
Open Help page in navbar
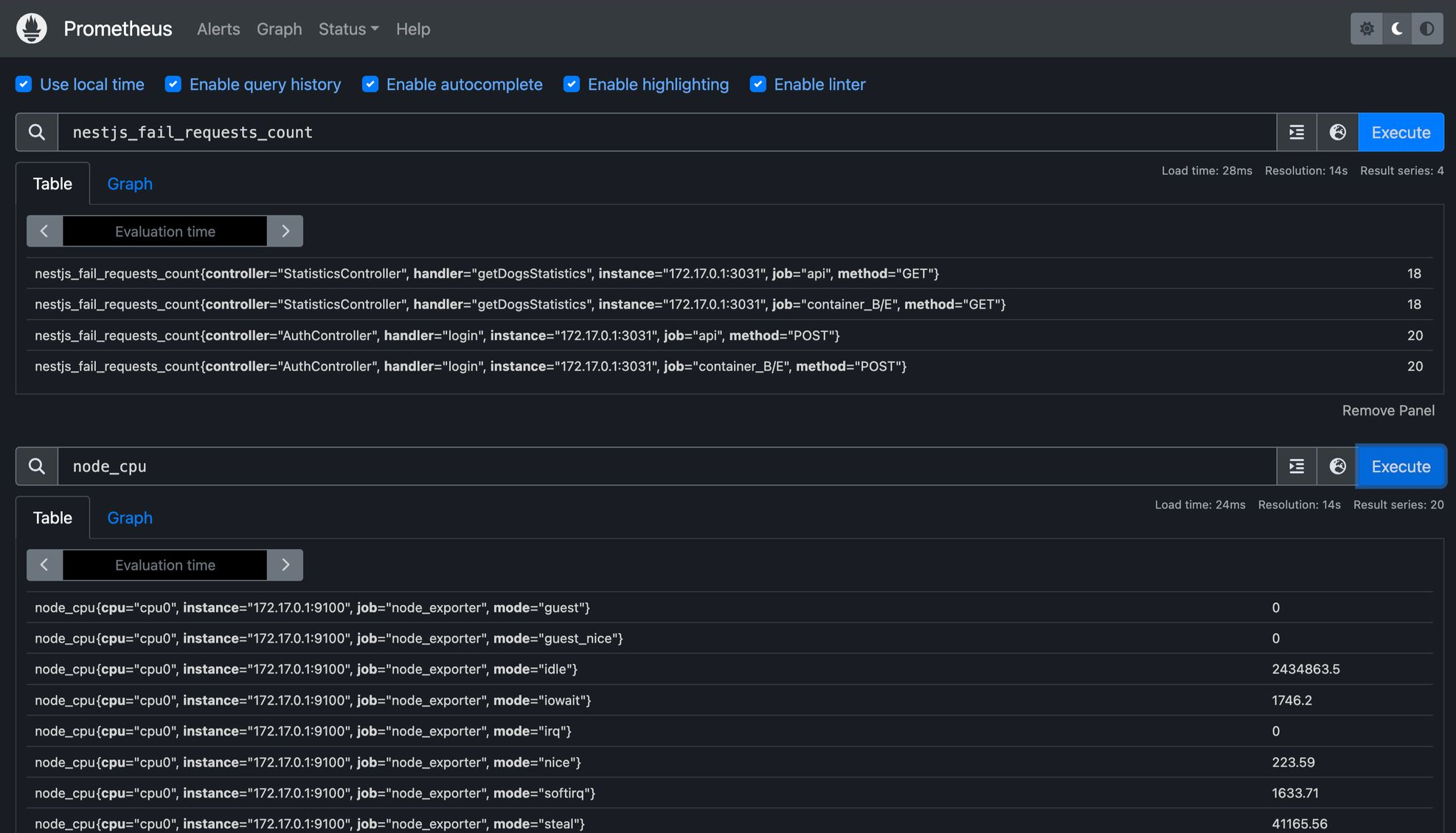tap(413, 29)
